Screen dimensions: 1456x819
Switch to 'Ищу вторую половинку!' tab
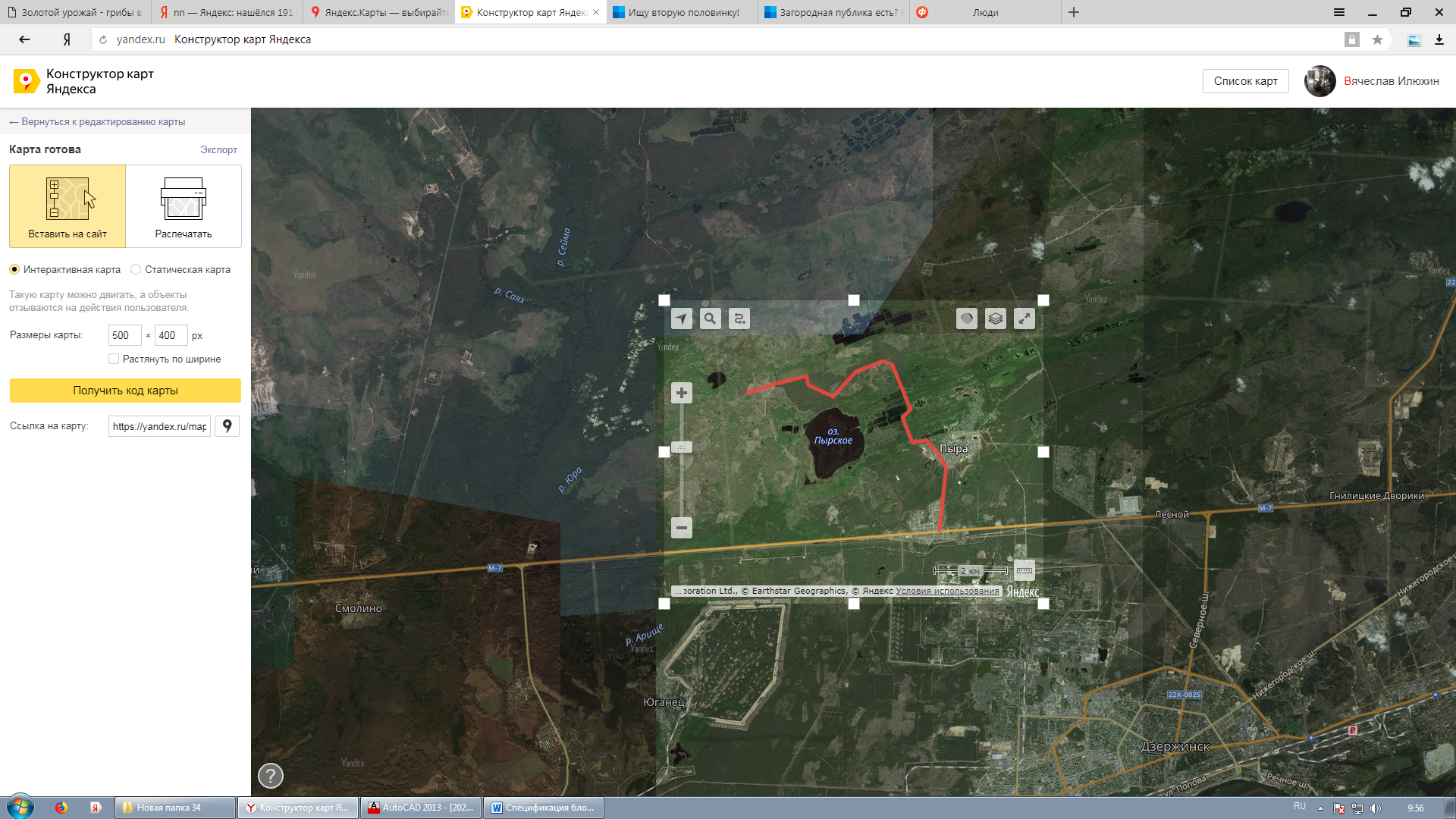point(682,12)
